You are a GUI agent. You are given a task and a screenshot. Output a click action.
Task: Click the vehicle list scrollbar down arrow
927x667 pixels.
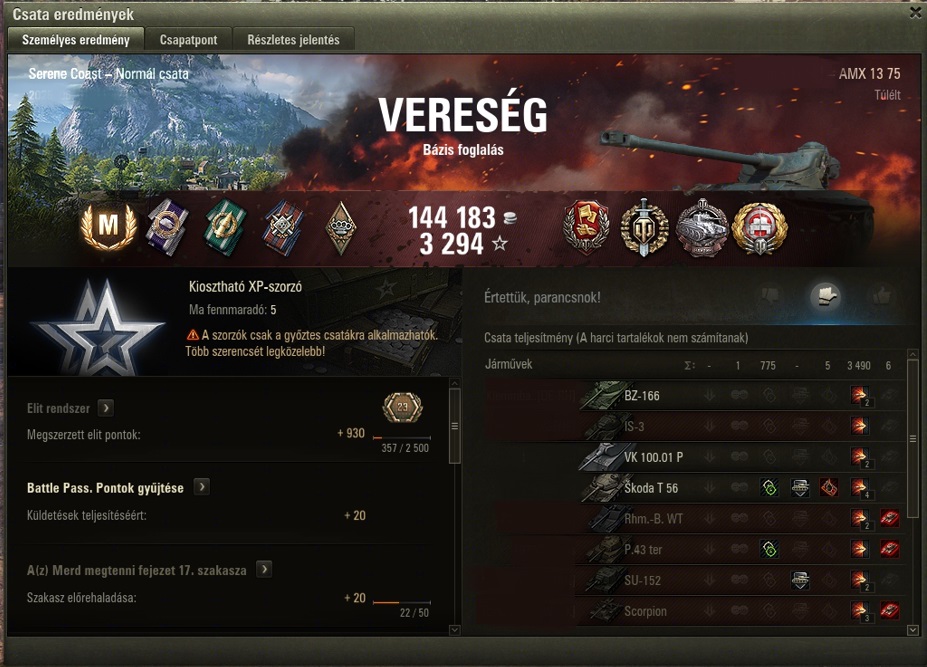click(x=913, y=630)
